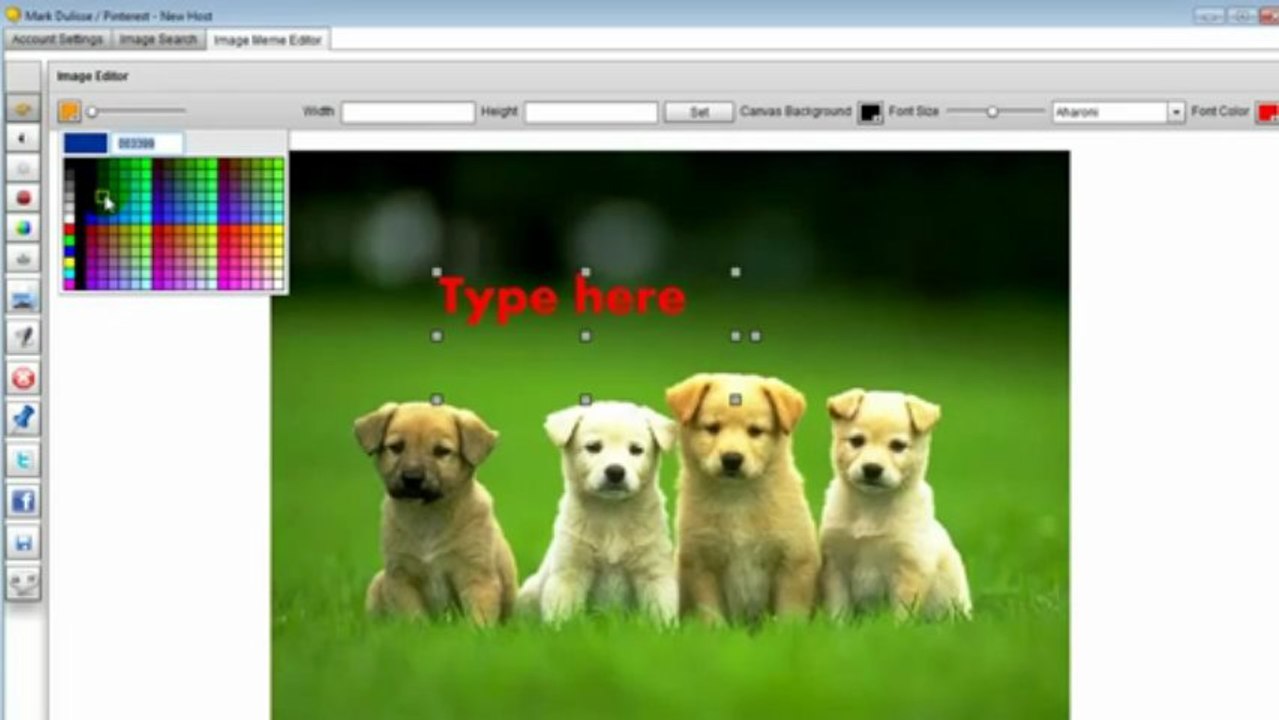Open the Canvas Background color swatch

click(x=870, y=112)
